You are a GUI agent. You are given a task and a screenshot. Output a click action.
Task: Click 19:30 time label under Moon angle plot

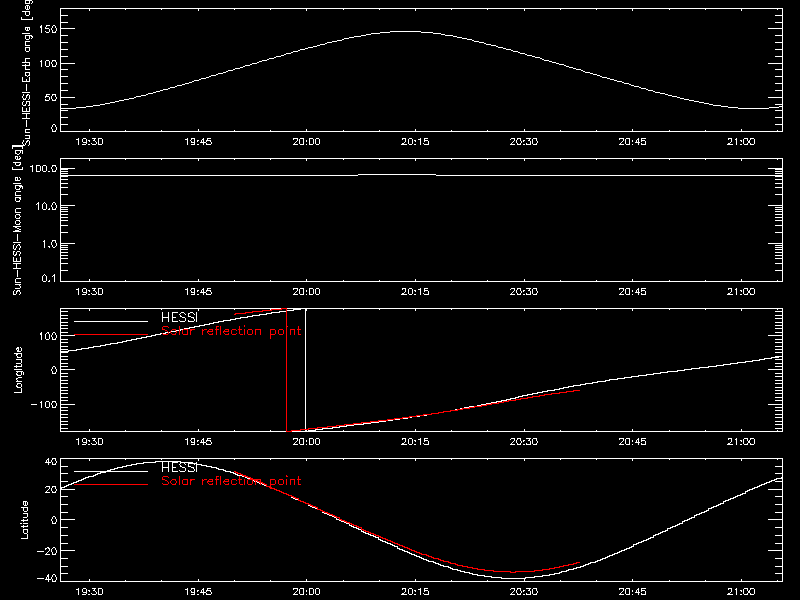[89, 292]
